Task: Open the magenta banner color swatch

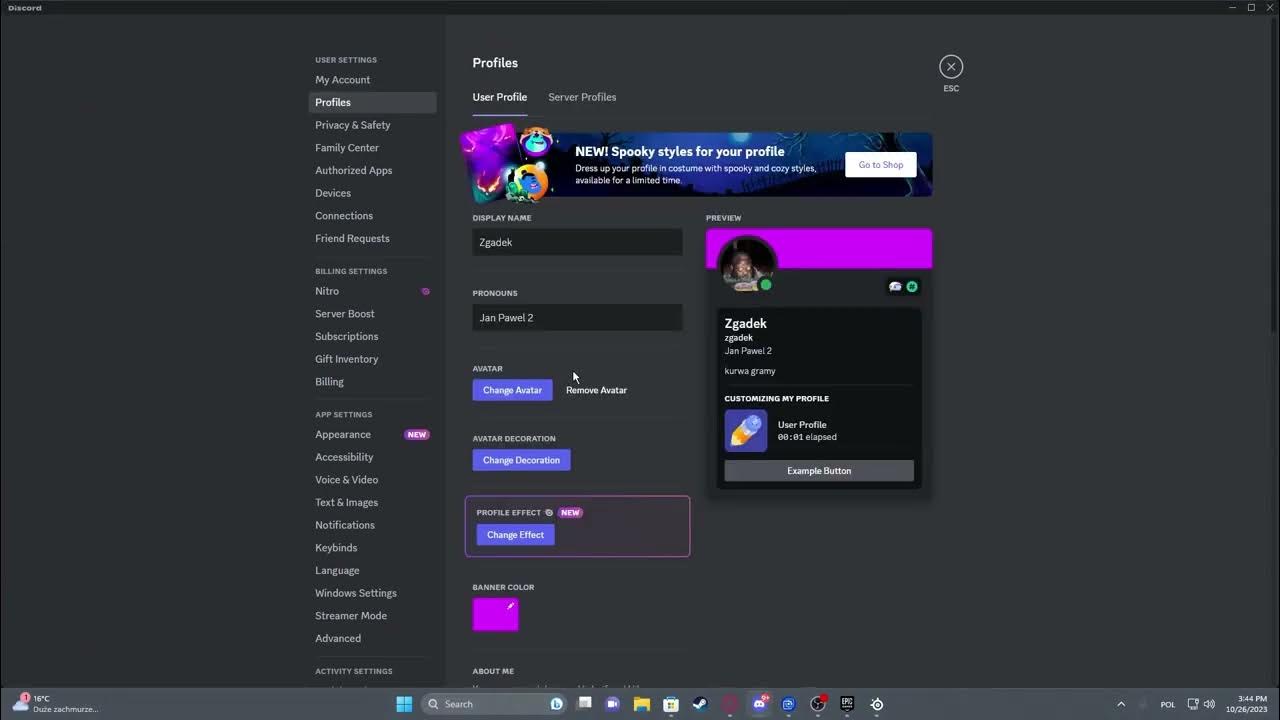Action: tap(495, 615)
